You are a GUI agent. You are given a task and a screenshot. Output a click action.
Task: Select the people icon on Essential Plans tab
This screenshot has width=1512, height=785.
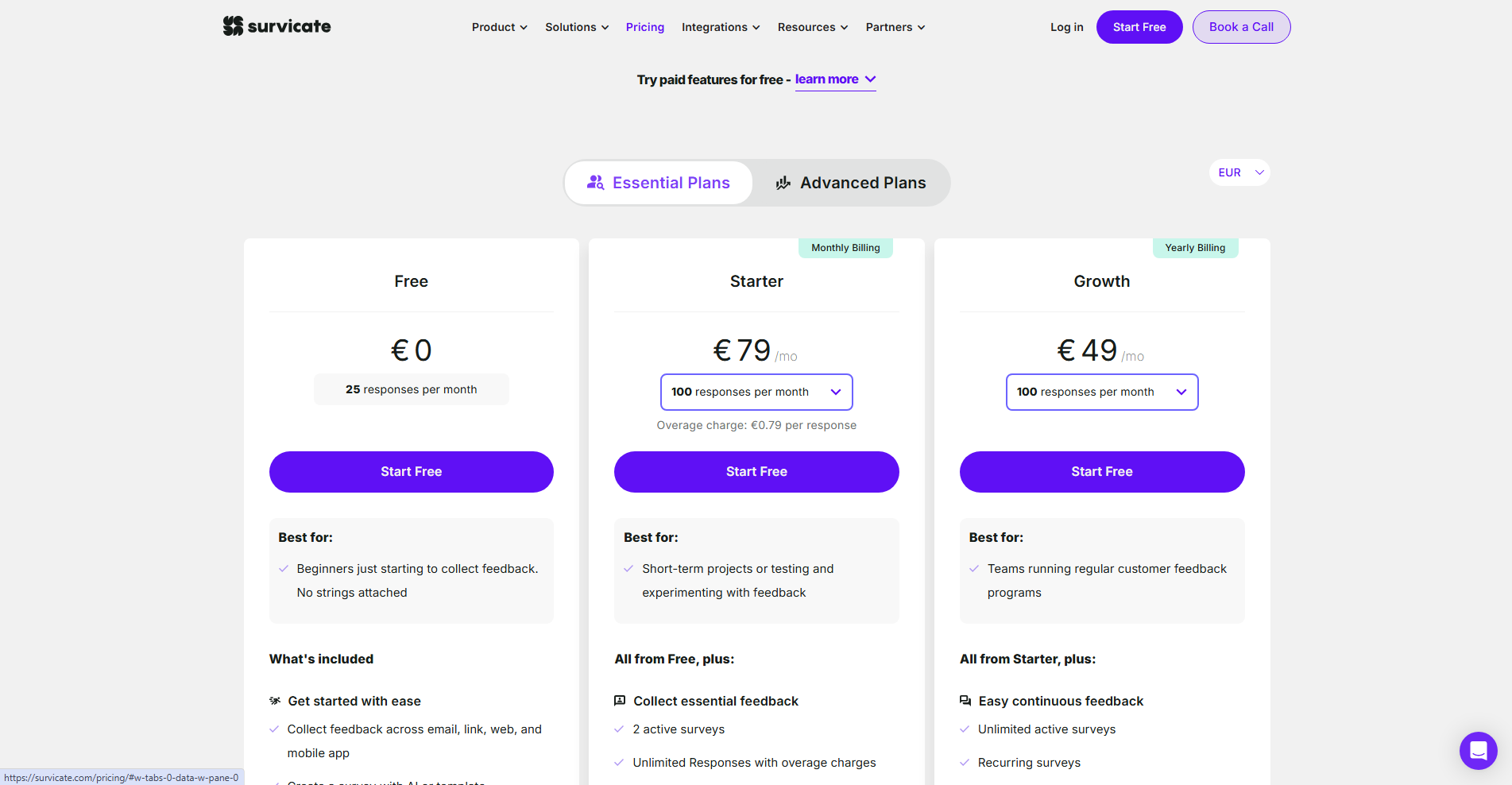click(x=595, y=182)
